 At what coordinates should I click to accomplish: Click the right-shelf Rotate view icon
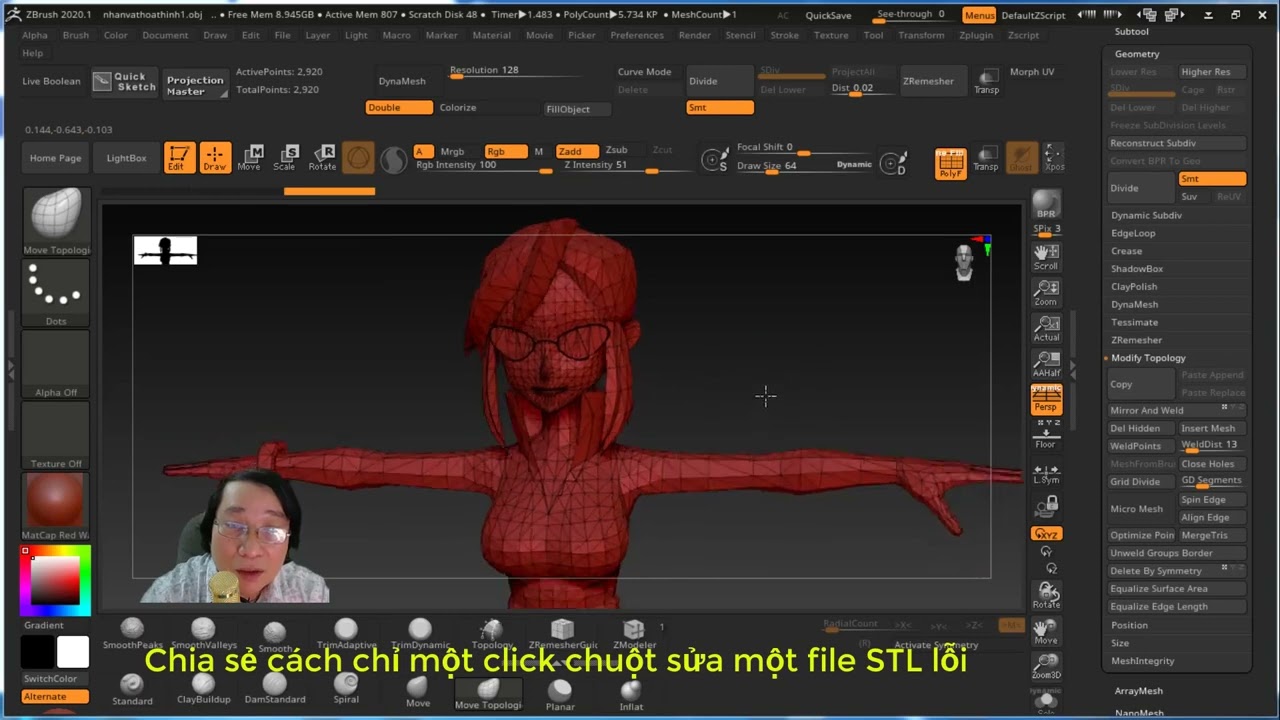pyautogui.click(x=1046, y=596)
